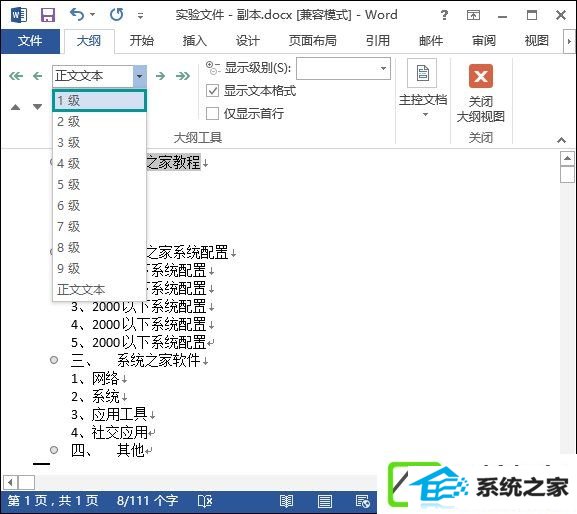577x514 pixels.
Task: Demote outline level single-right arrow
Action: [x=160, y=76]
